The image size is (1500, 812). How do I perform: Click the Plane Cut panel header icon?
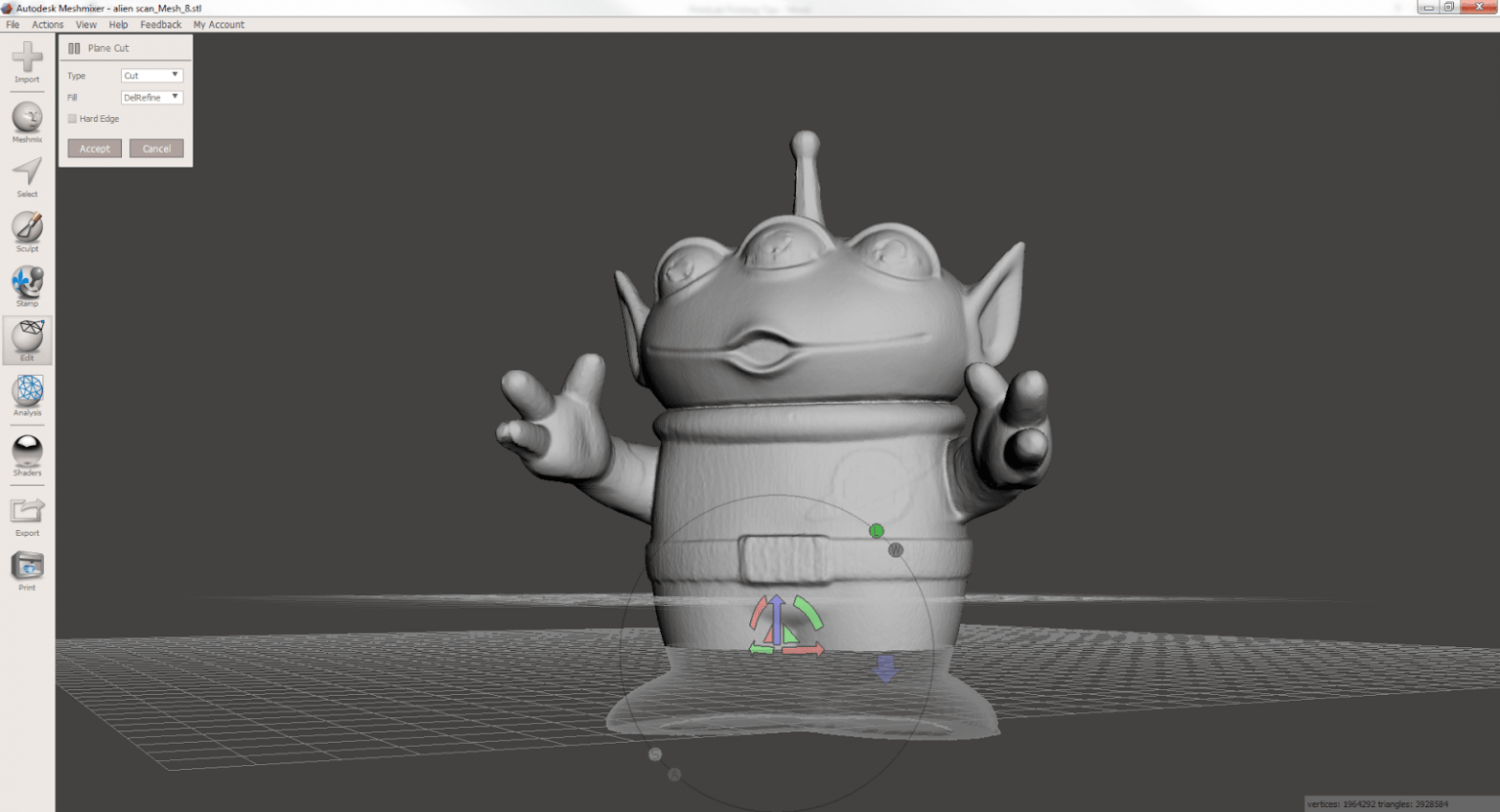point(74,48)
